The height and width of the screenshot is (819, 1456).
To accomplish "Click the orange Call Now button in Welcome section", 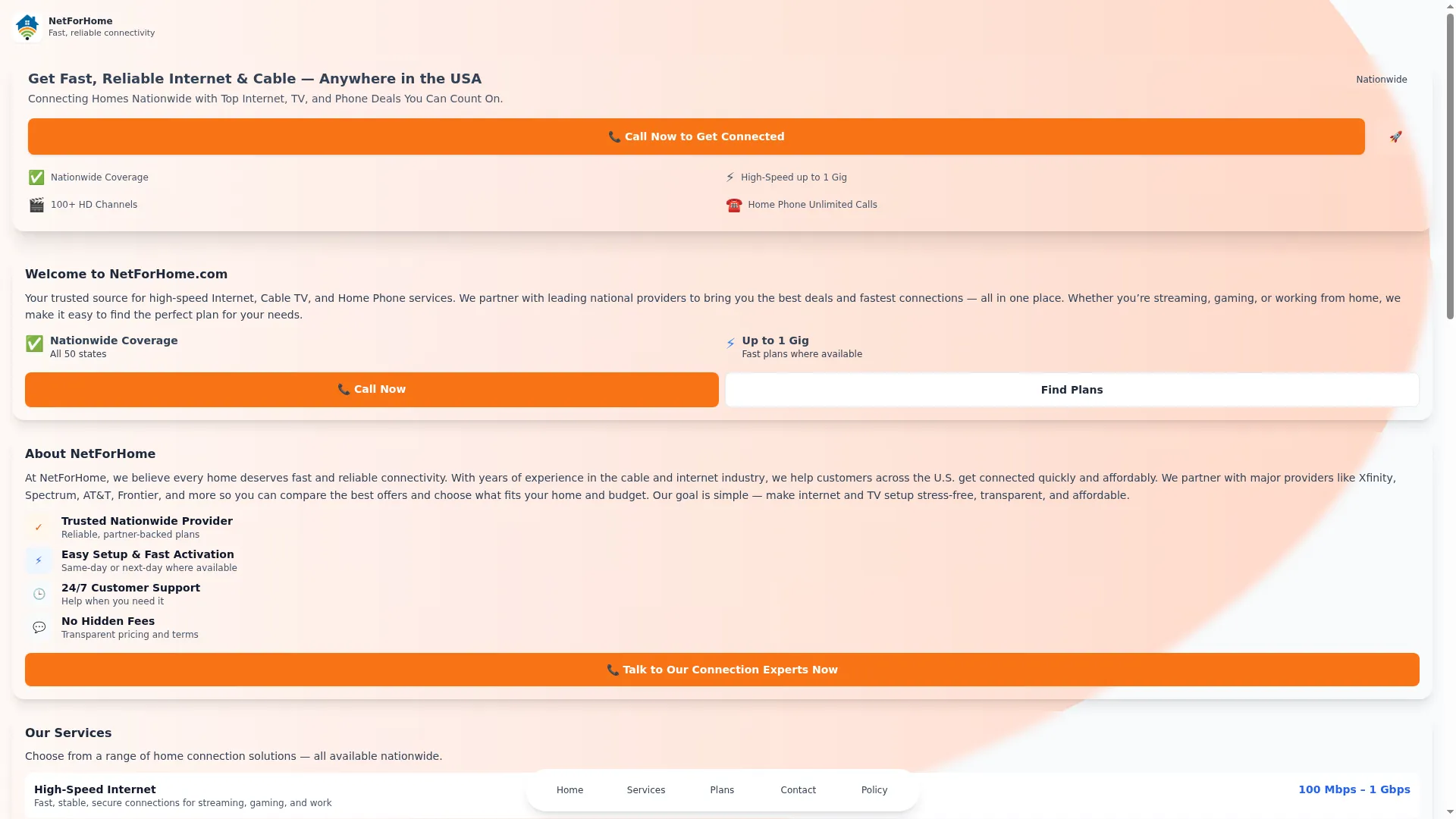I will (372, 390).
